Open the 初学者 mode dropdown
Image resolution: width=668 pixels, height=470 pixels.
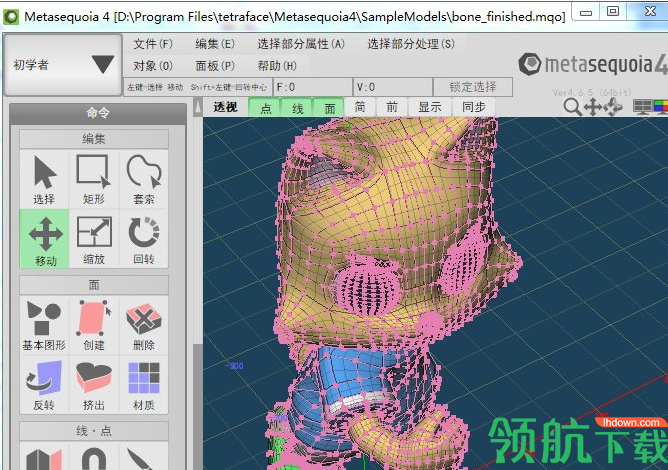tap(63, 65)
